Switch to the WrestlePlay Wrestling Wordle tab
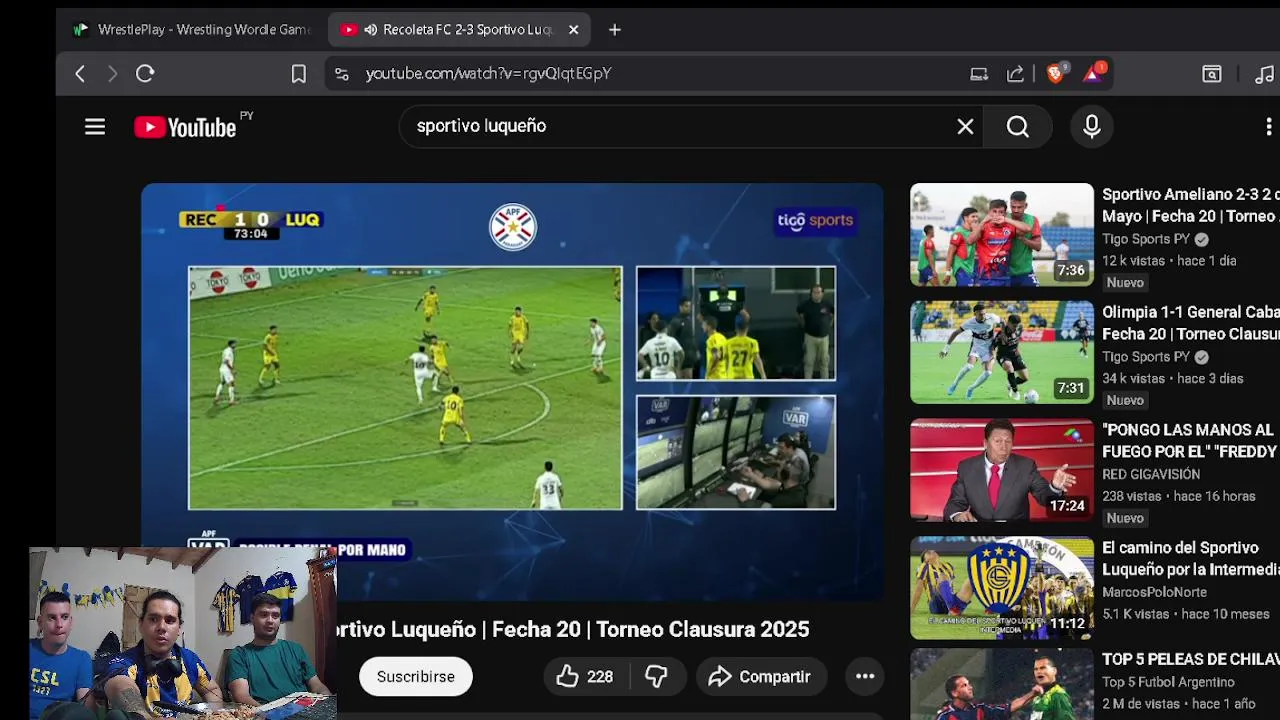 (x=192, y=30)
